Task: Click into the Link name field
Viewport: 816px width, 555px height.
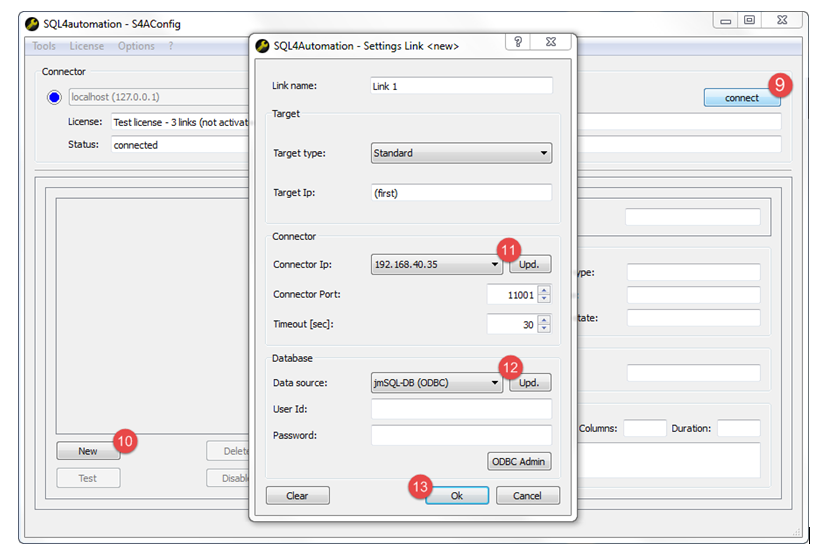Action: (x=460, y=86)
